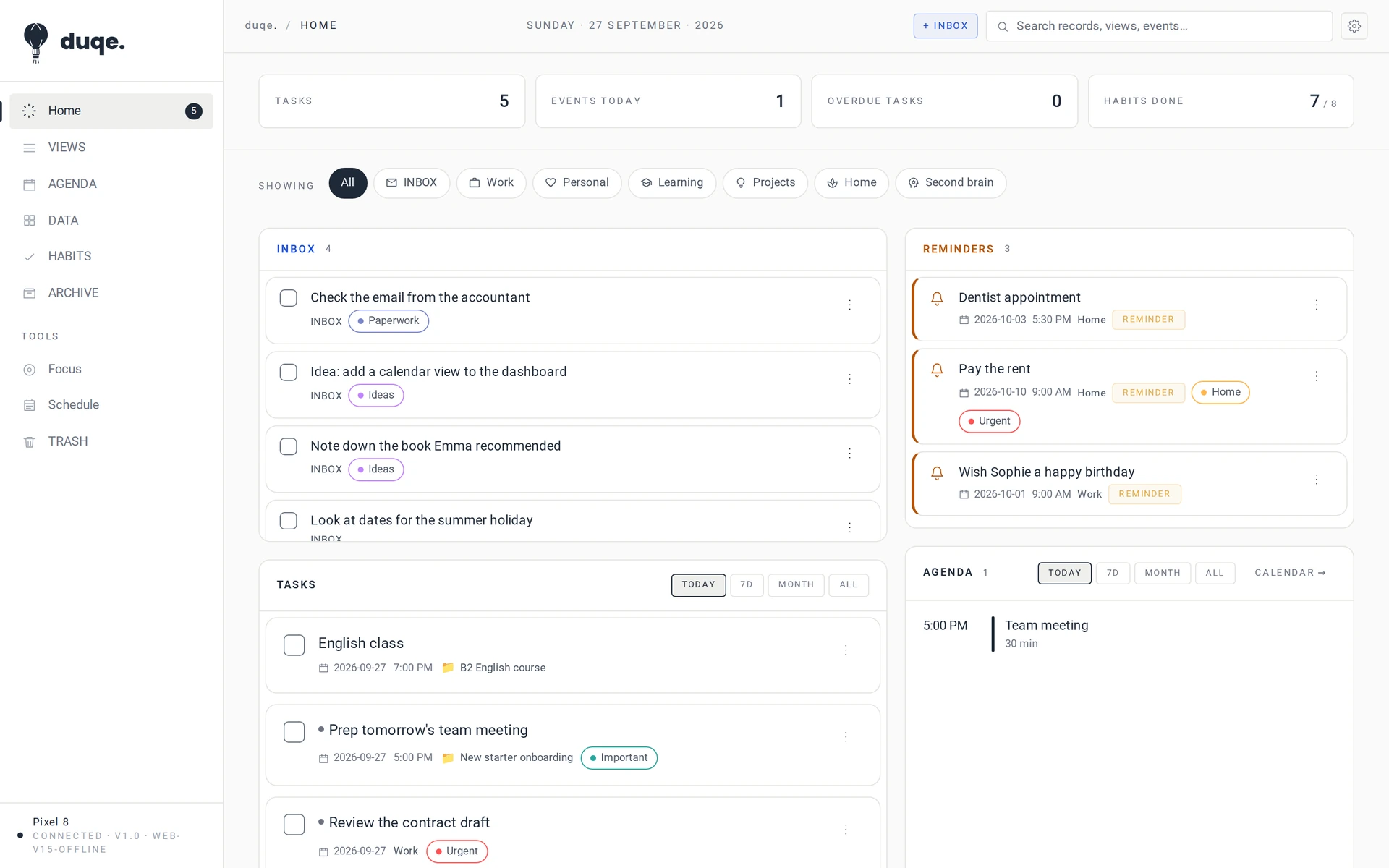Click the Agenda calendar icon in sidebar
The height and width of the screenshot is (868, 1389).
coord(30,184)
